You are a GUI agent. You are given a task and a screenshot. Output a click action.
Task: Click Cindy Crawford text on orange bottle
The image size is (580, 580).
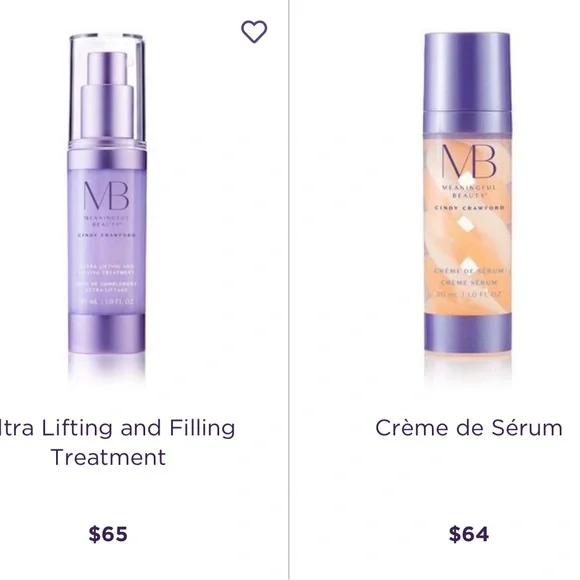coord(469,208)
